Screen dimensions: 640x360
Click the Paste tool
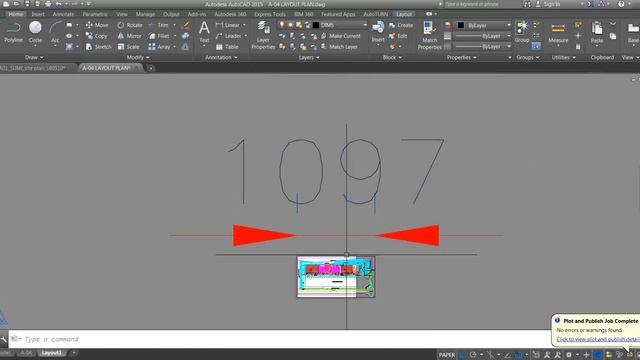597,33
